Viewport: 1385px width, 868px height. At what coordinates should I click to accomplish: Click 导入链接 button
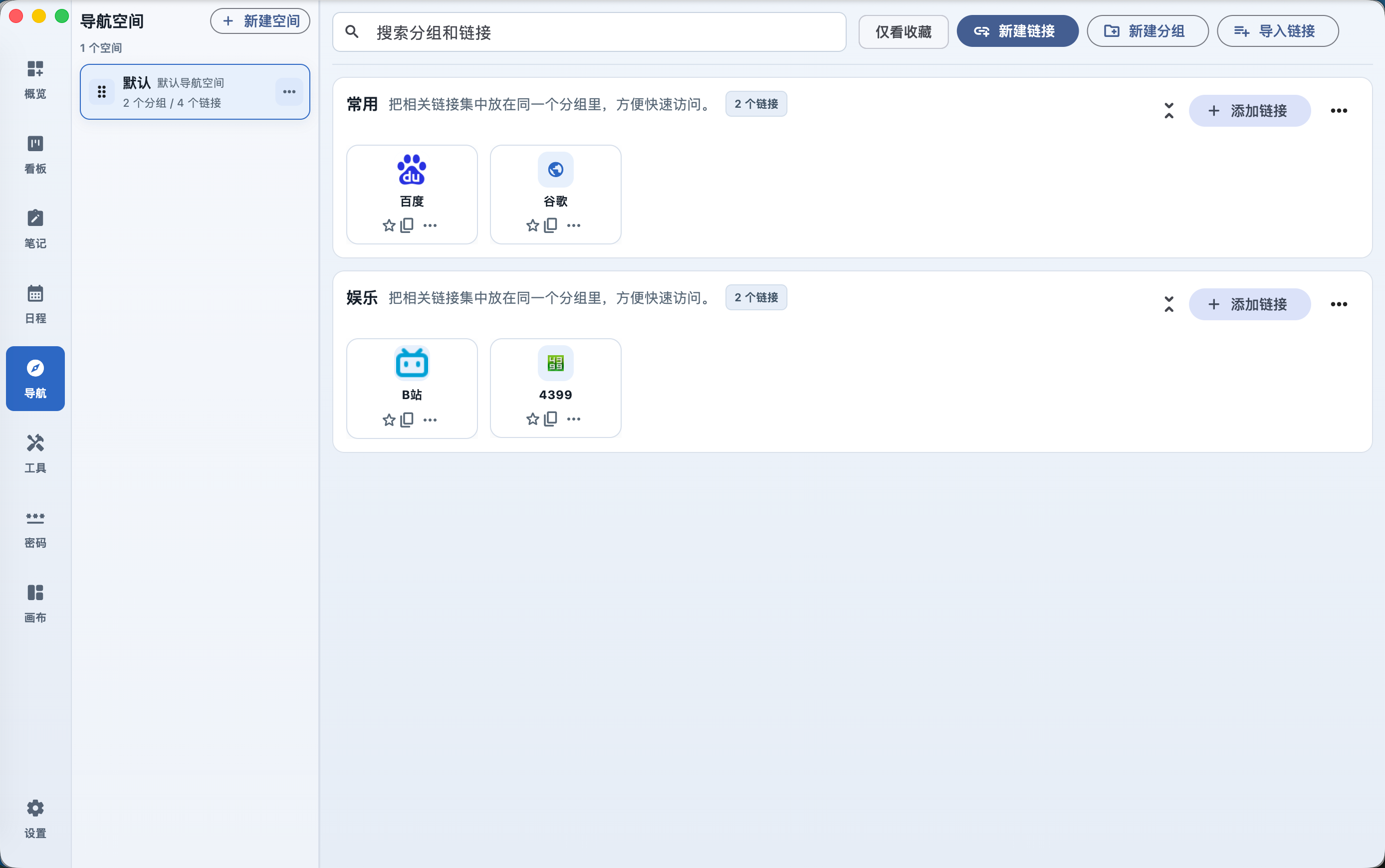tap(1278, 31)
